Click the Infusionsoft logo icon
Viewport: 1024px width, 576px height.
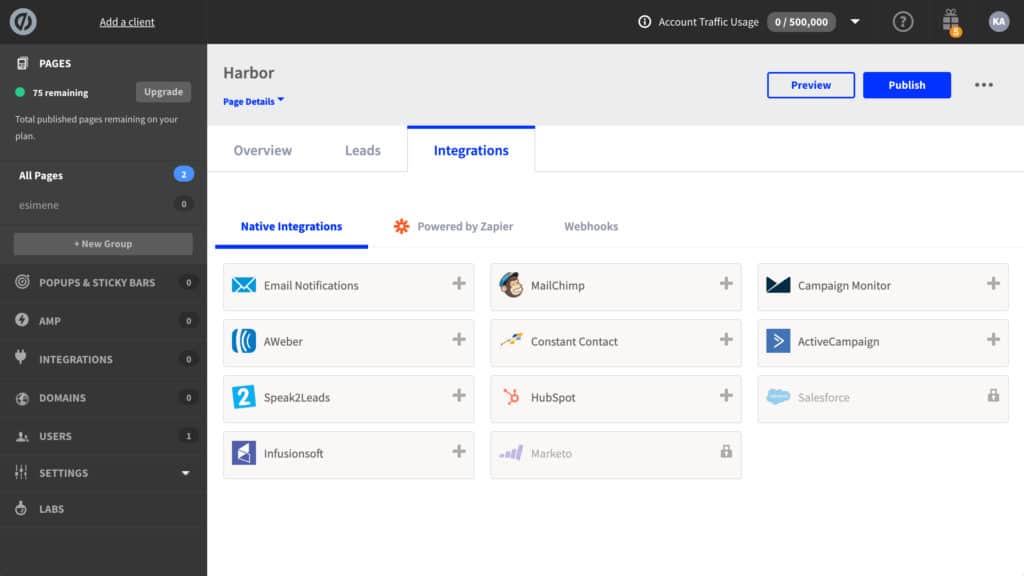[244, 453]
